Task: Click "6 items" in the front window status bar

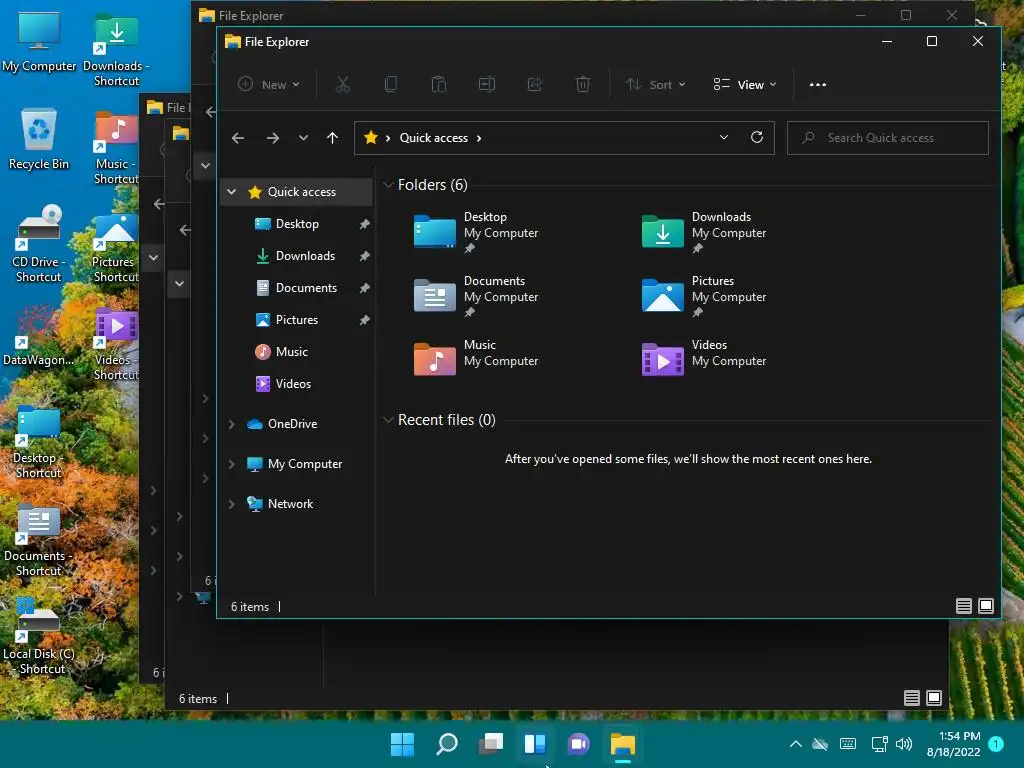Action: coord(250,607)
